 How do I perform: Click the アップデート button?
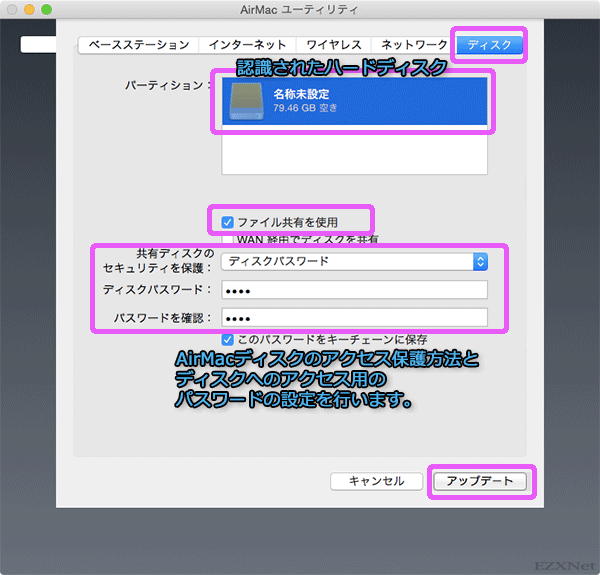[x=480, y=481]
